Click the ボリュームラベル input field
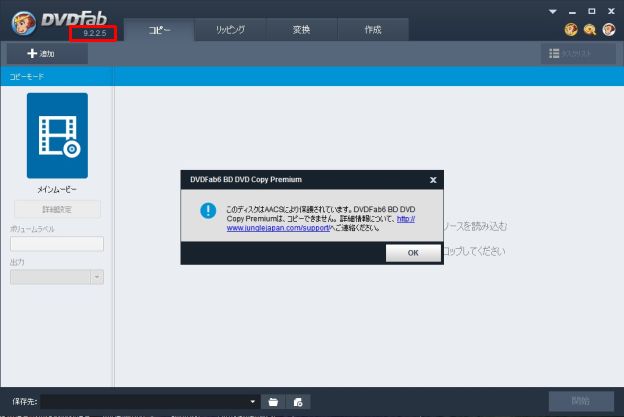Viewport: 624px width, 417px height. (57, 244)
